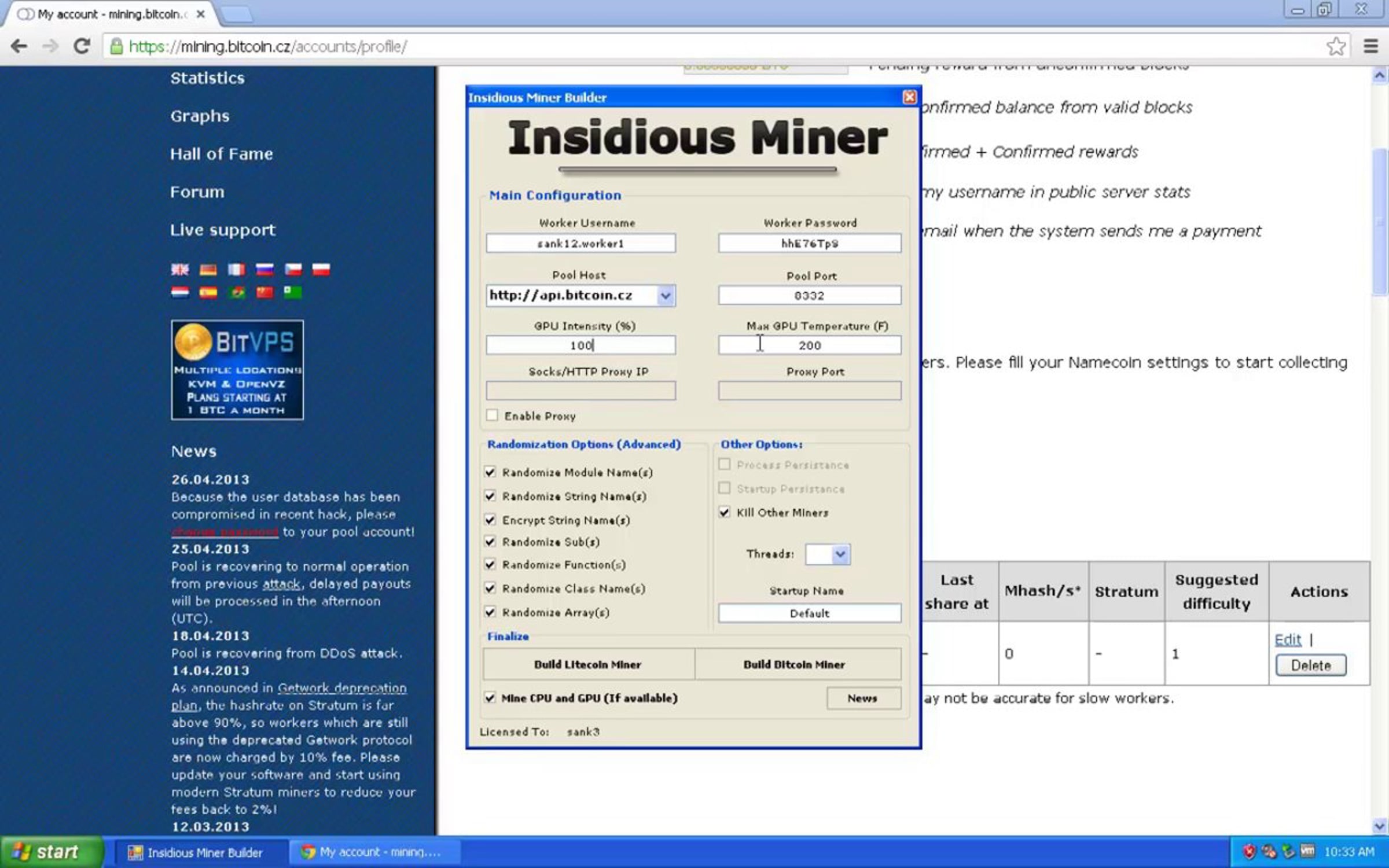The width and height of the screenshot is (1389, 868).
Task: Open Hall of Fame page
Action: (221, 154)
